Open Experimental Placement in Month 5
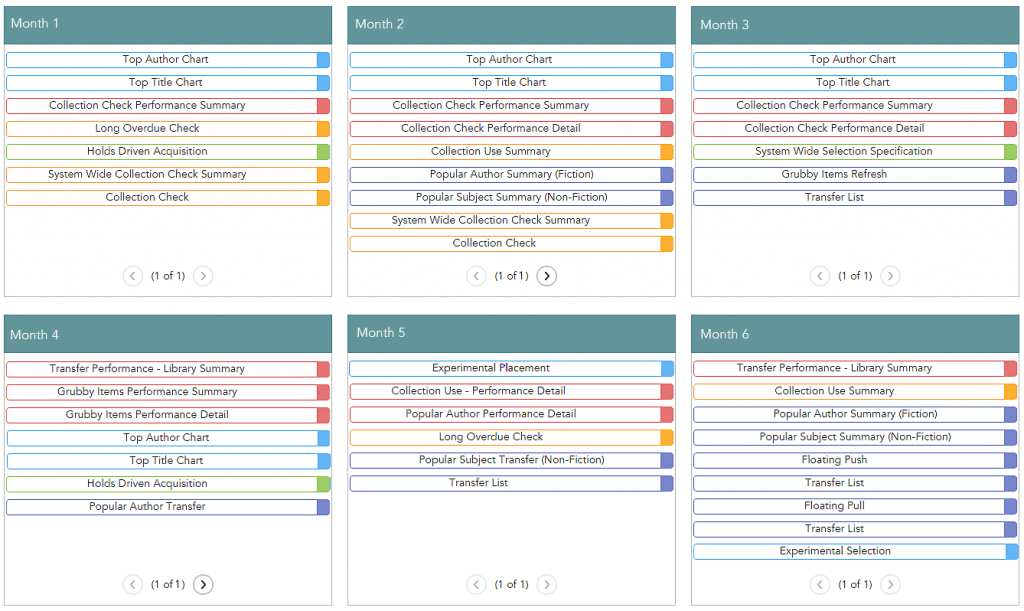Screen dimensions: 1024x611 point(505,369)
